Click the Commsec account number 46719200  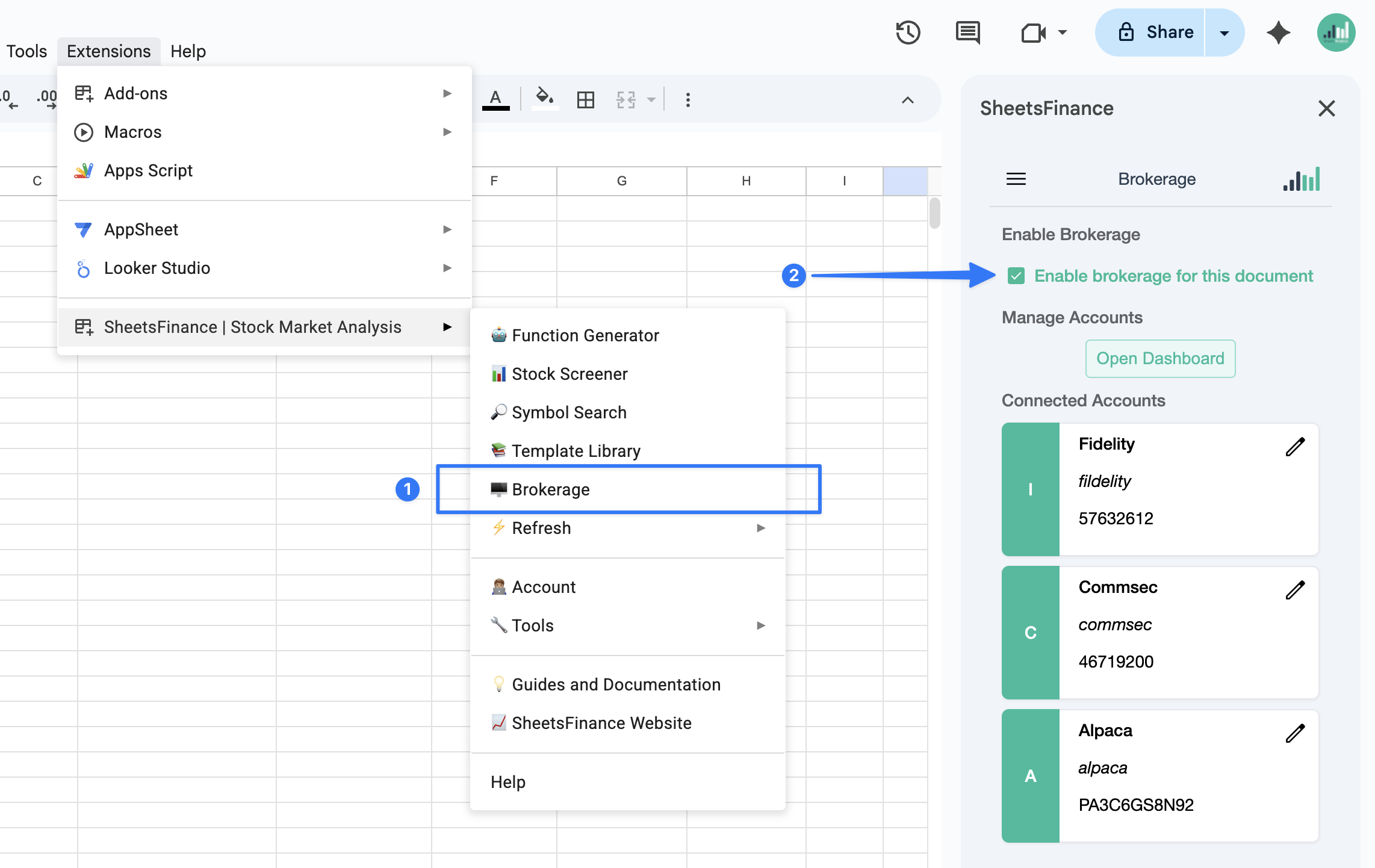[1116, 662]
